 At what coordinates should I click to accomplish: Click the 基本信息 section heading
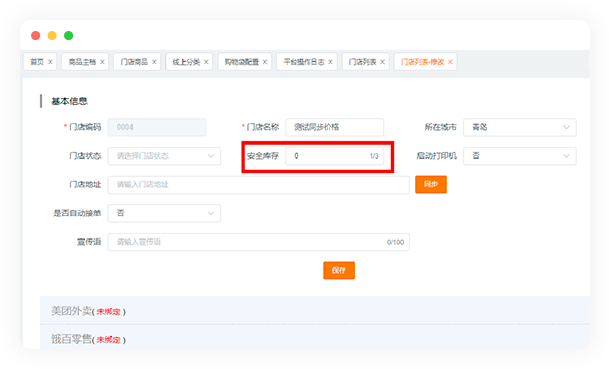coord(70,101)
